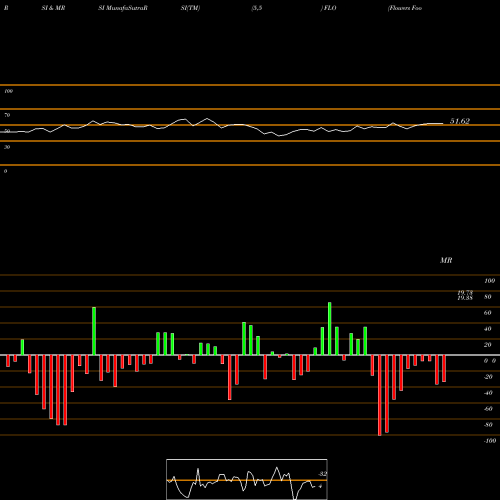
Task: Click the MR label above the histogram
Action: pyautogui.click(x=446, y=260)
